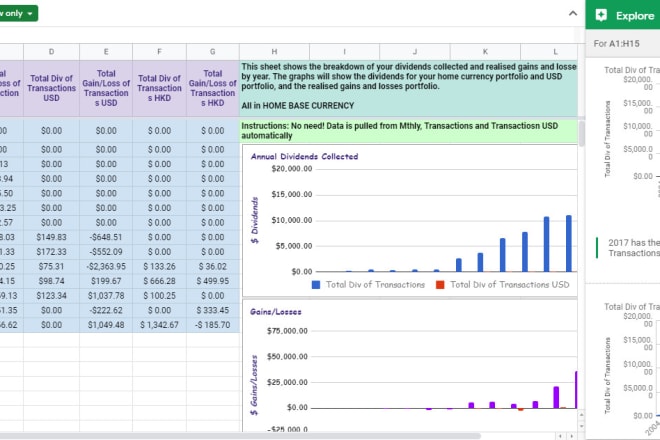Click the Explore panel icon

point(601,16)
